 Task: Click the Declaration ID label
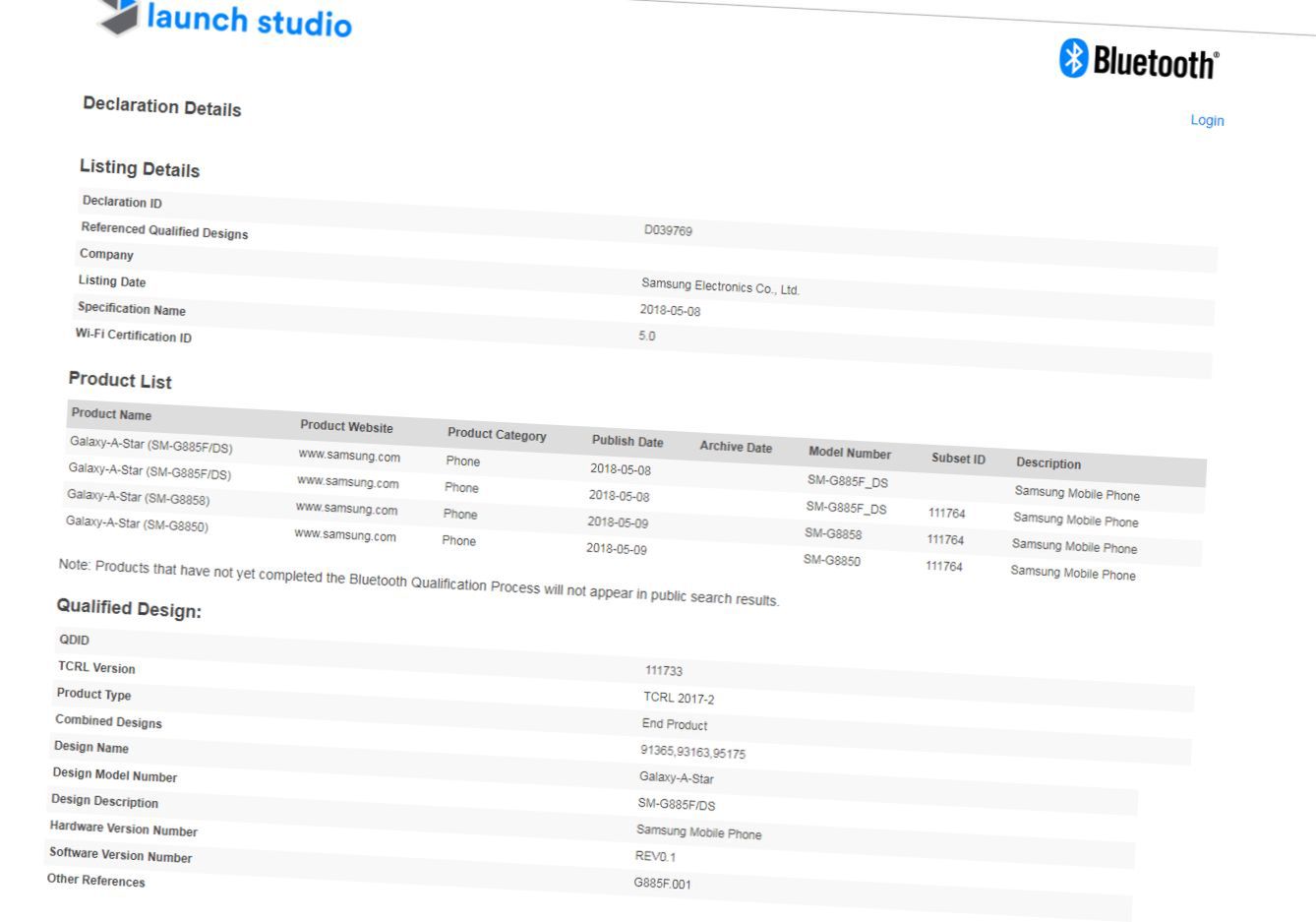[122, 202]
